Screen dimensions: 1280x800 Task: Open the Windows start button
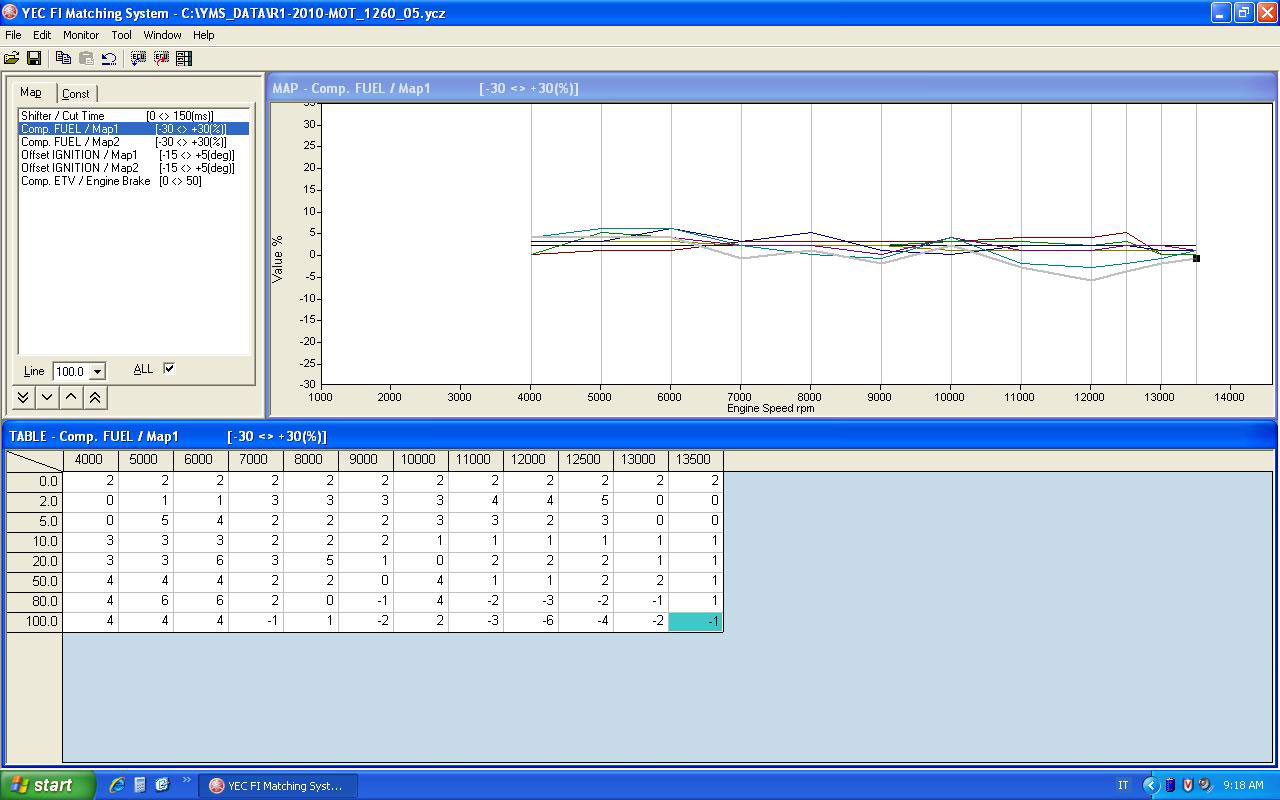pyautogui.click(x=47, y=785)
